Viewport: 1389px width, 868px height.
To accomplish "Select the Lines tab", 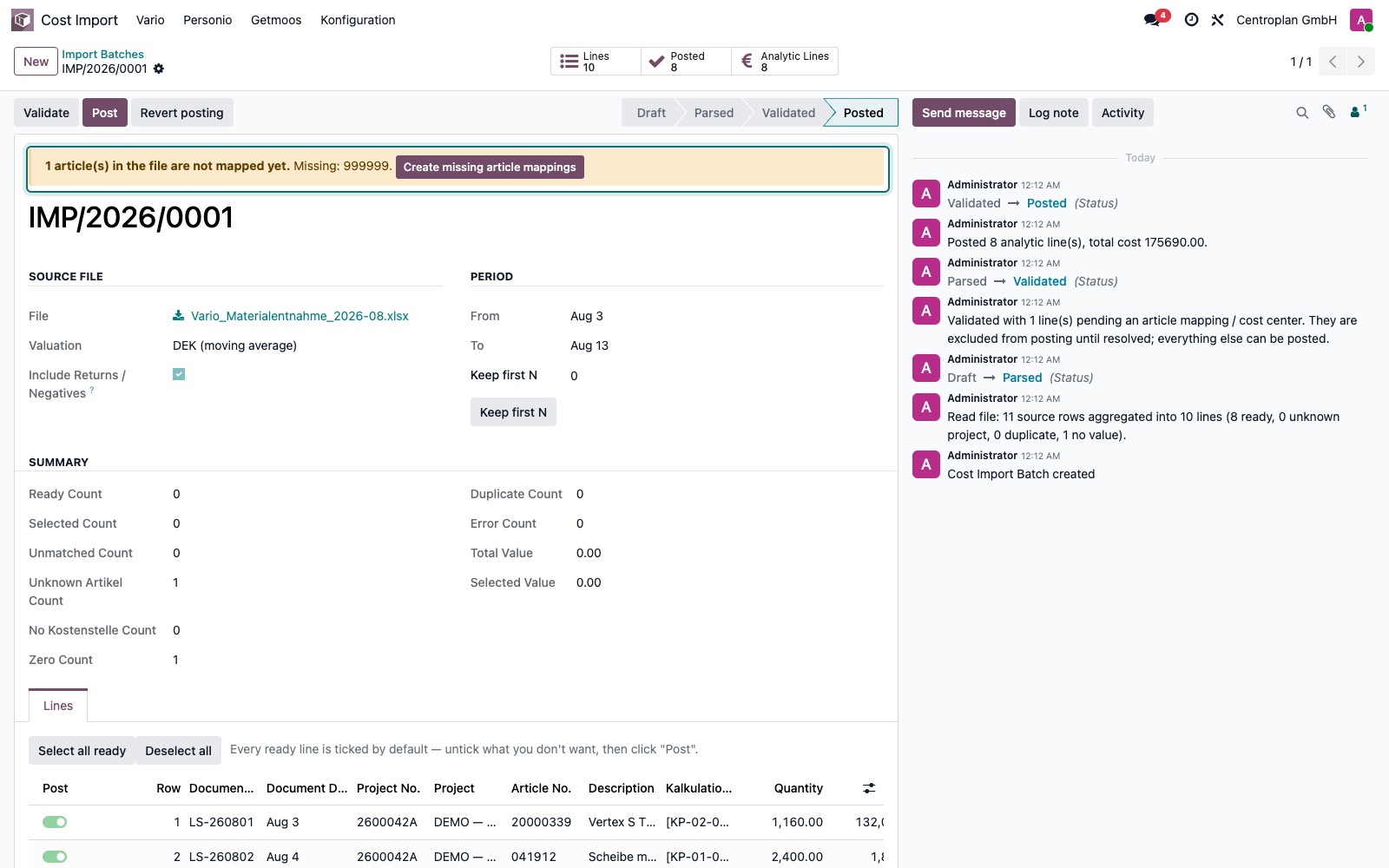I will pos(58,706).
